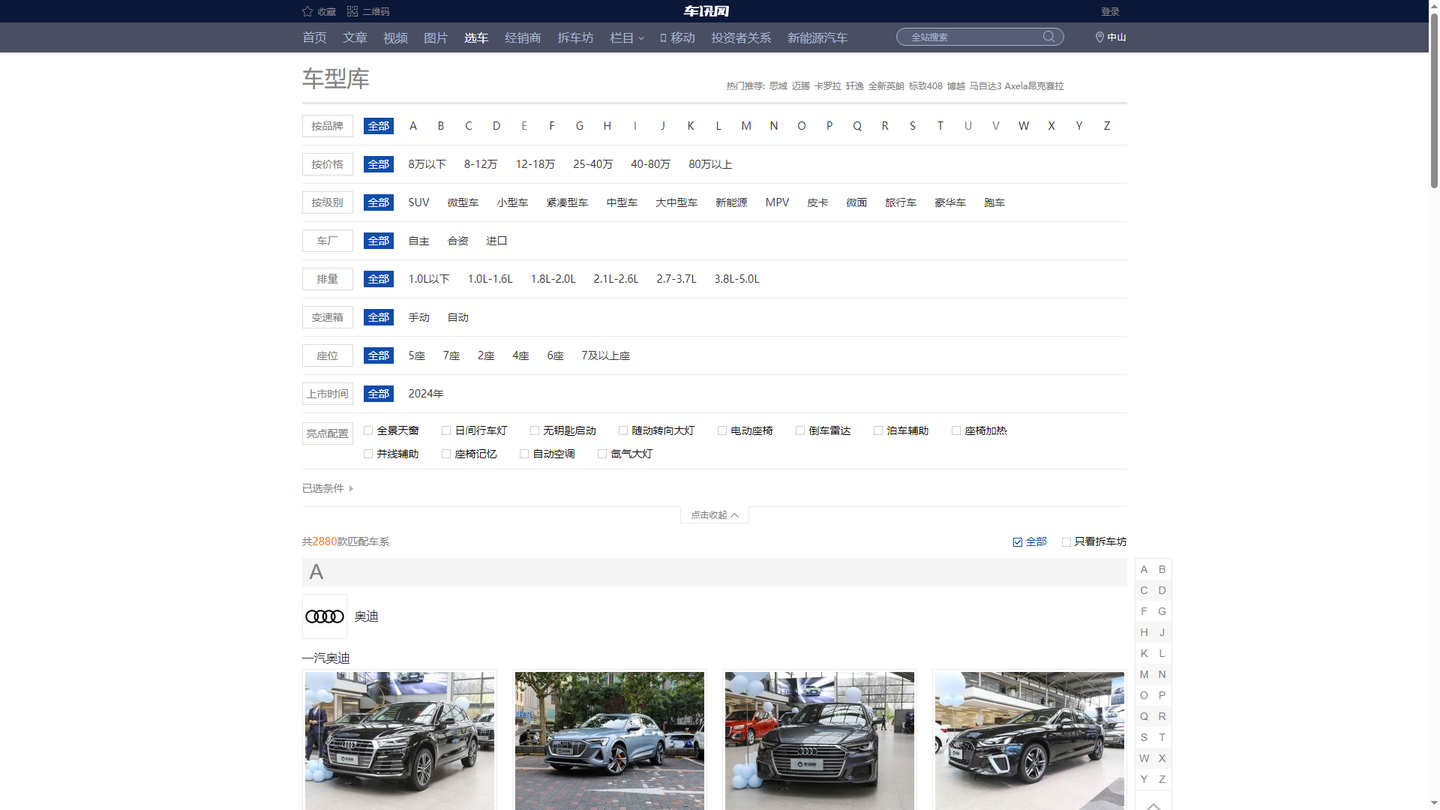Enable 电动座椅 filter checkbox
This screenshot has width=1440, height=810.
click(722, 431)
